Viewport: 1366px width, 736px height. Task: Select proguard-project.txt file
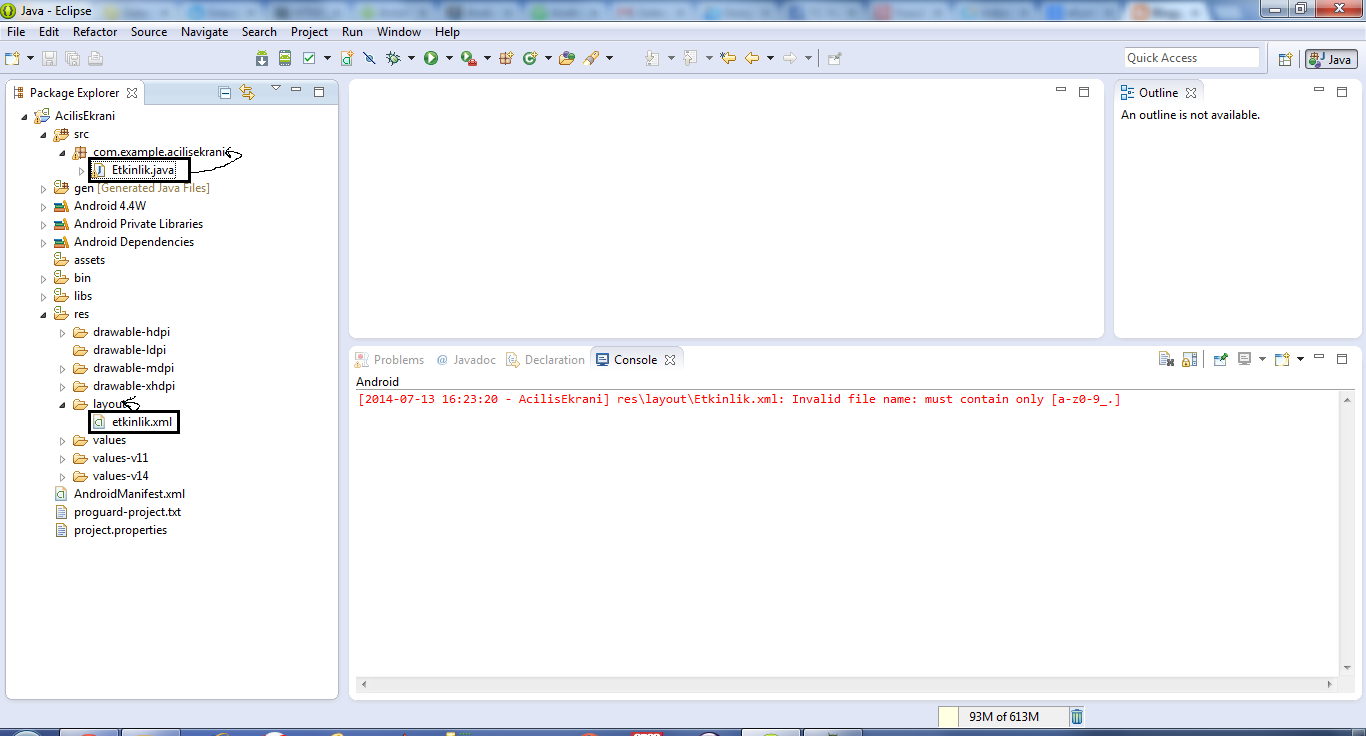127,512
